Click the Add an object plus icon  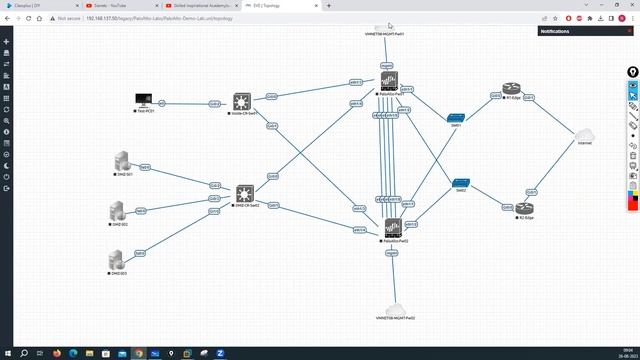coord(6,42)
